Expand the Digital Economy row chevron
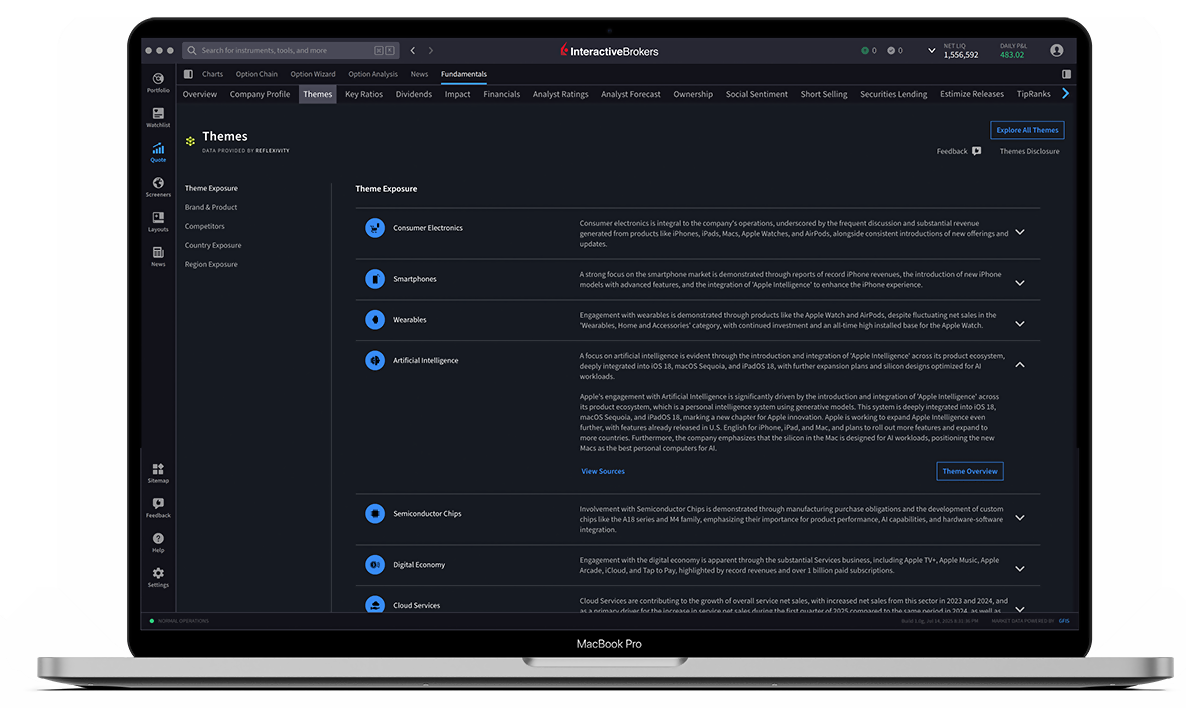 (1020, 569)
